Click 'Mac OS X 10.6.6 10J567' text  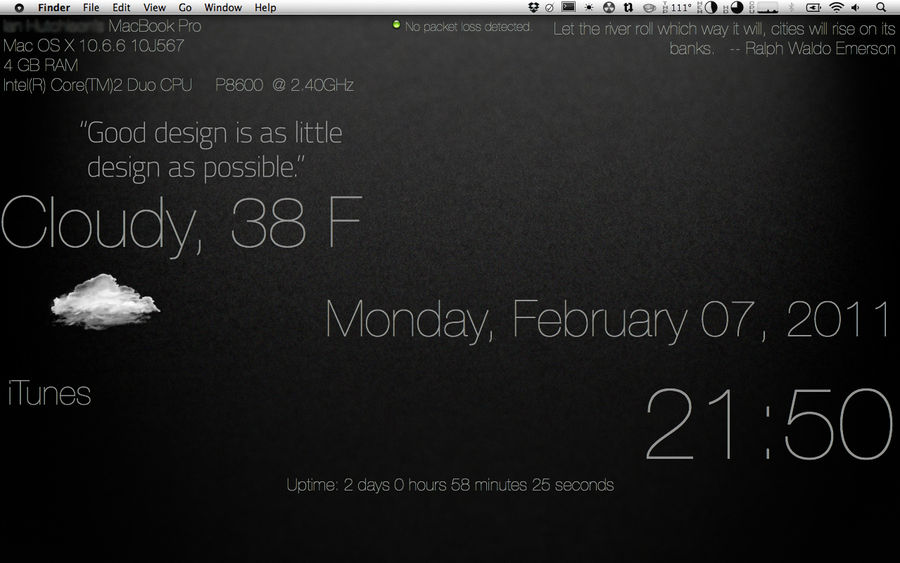94,46
